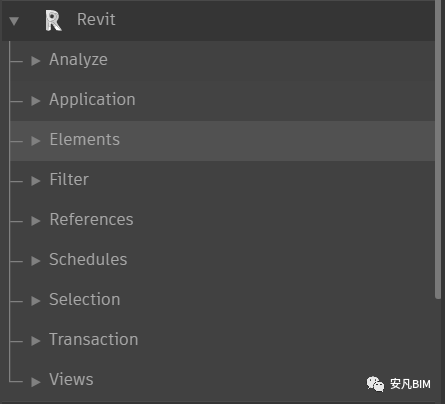
Task: Expand the Elements node arrow
Action: coord(36,141)
